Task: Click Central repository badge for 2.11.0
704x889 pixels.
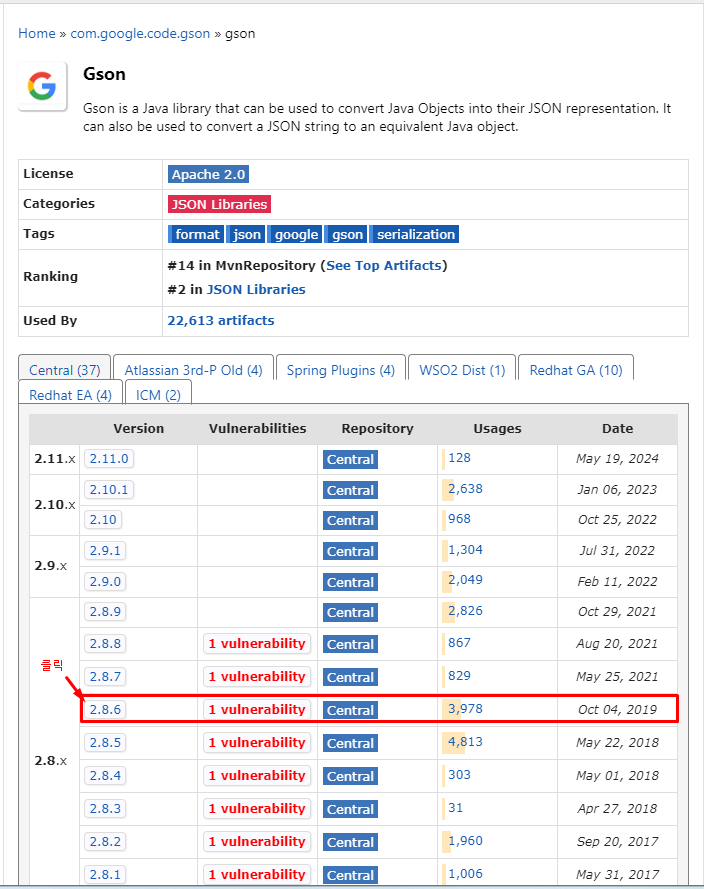Action: [350, 459]
